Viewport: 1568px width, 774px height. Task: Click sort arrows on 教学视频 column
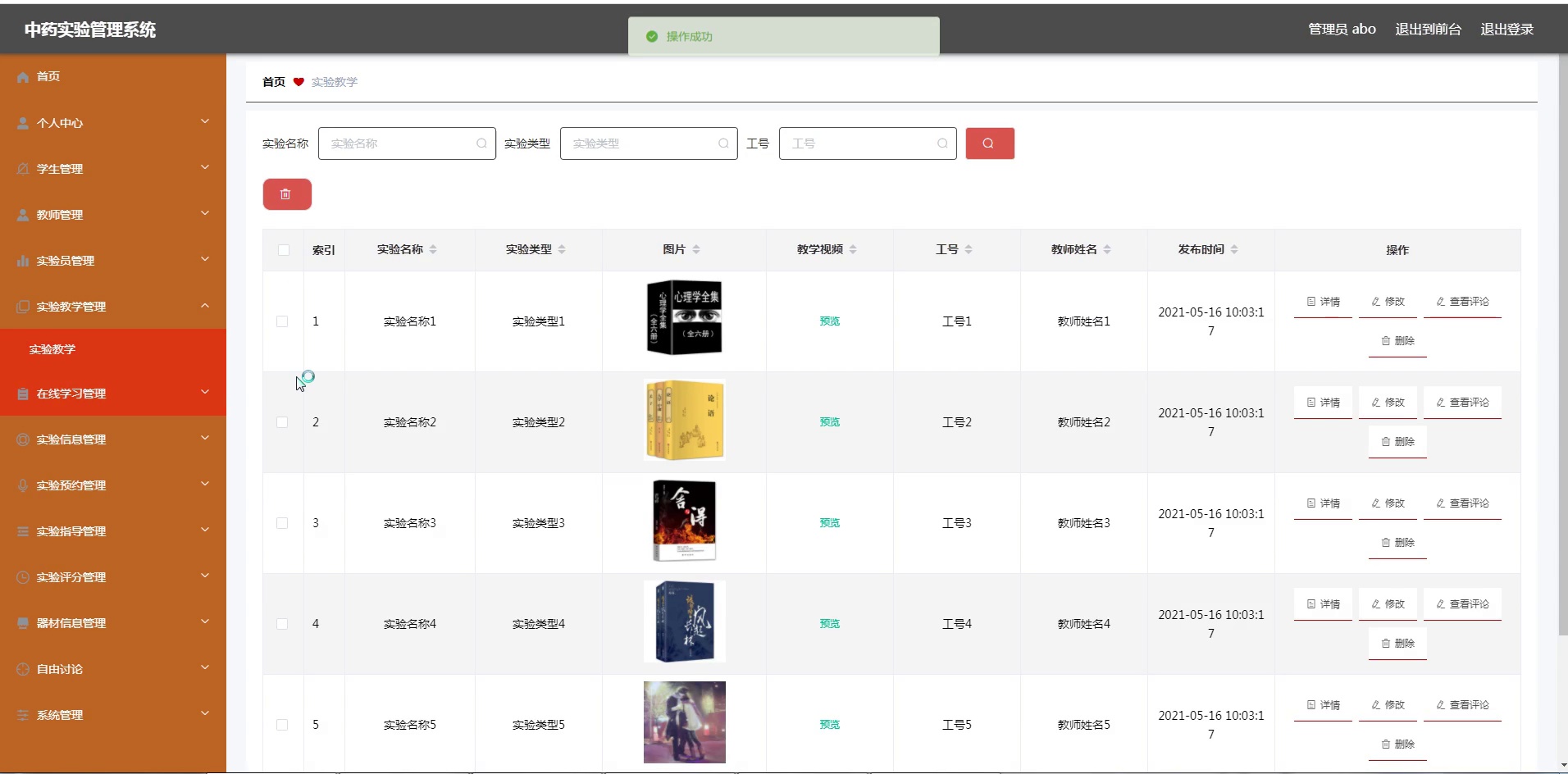(x=853, y=249)
